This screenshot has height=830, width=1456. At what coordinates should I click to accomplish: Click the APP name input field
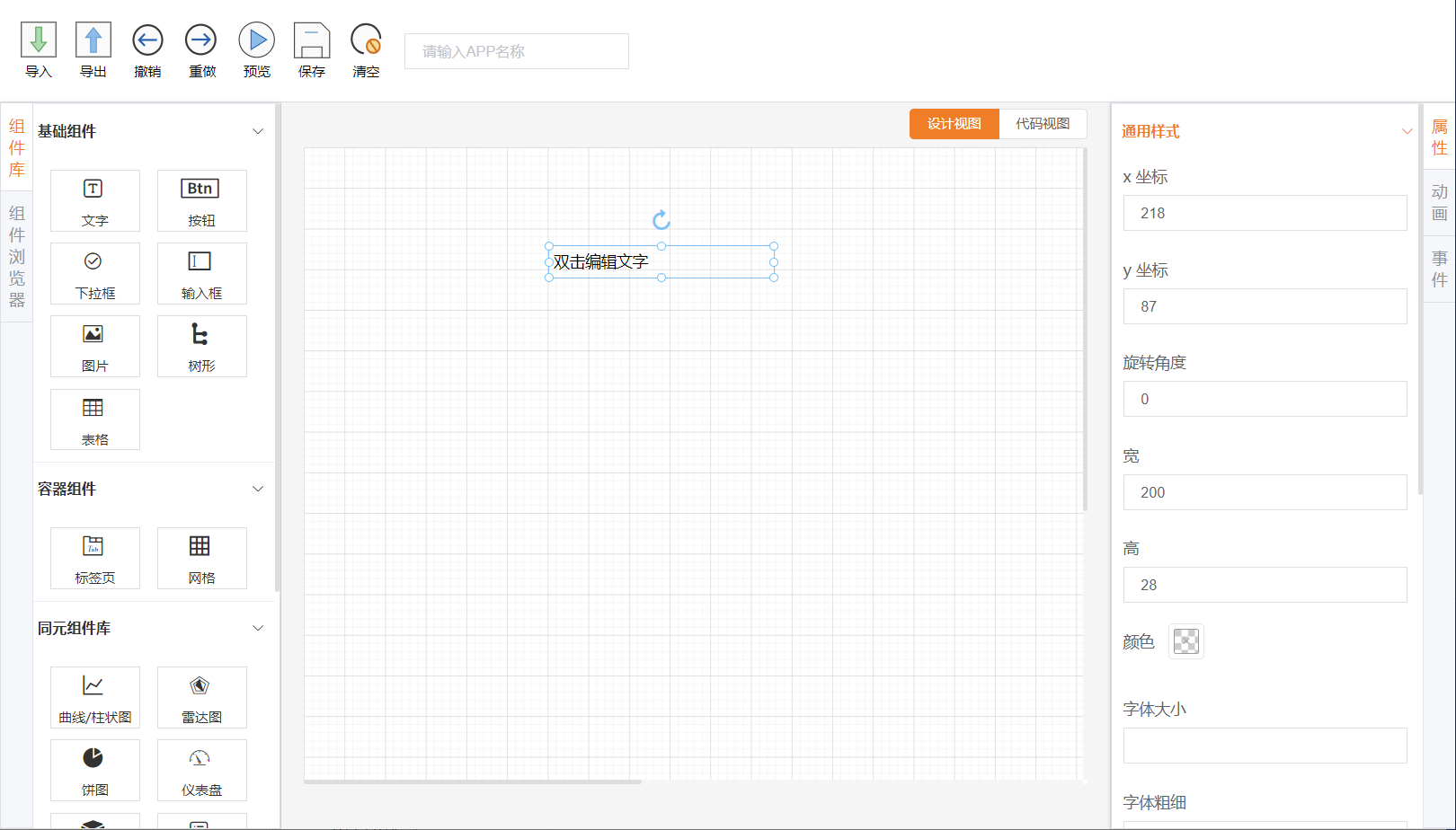point(517,51)
